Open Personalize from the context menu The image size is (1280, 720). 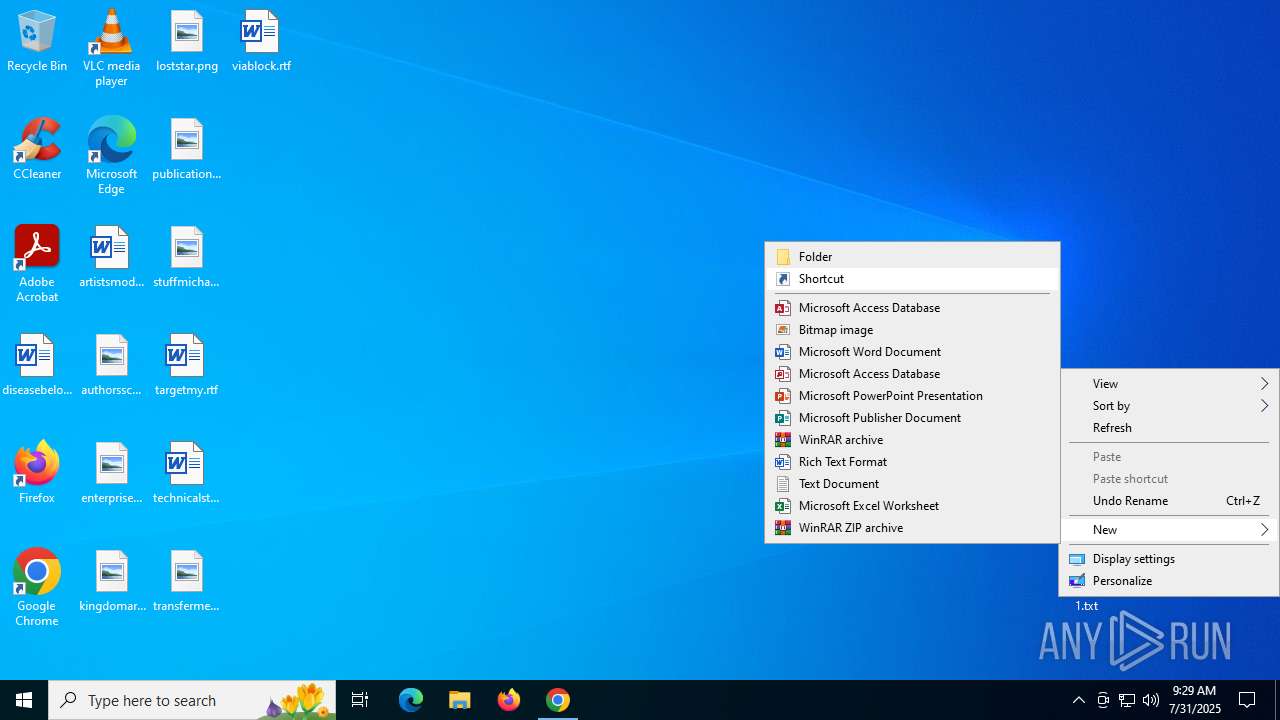[x=1169, y=581]
